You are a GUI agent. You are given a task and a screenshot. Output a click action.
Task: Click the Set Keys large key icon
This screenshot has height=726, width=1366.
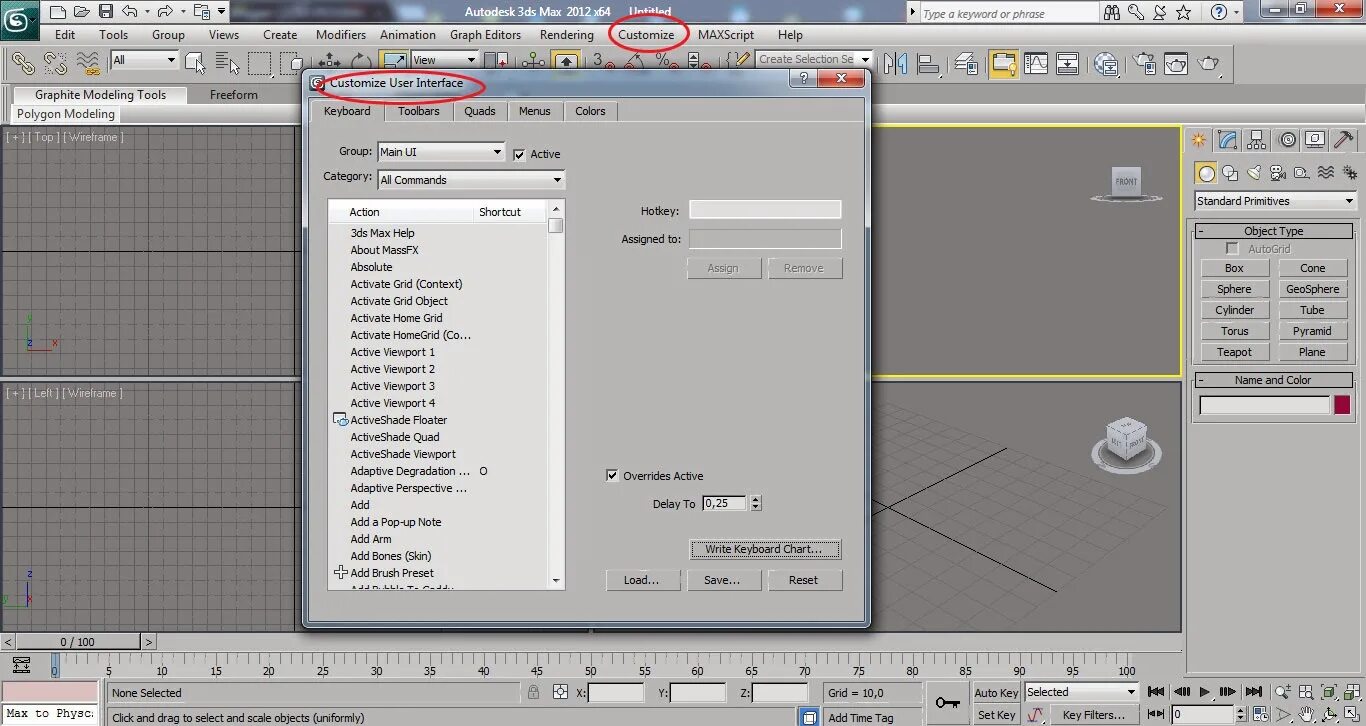(947, 702)
